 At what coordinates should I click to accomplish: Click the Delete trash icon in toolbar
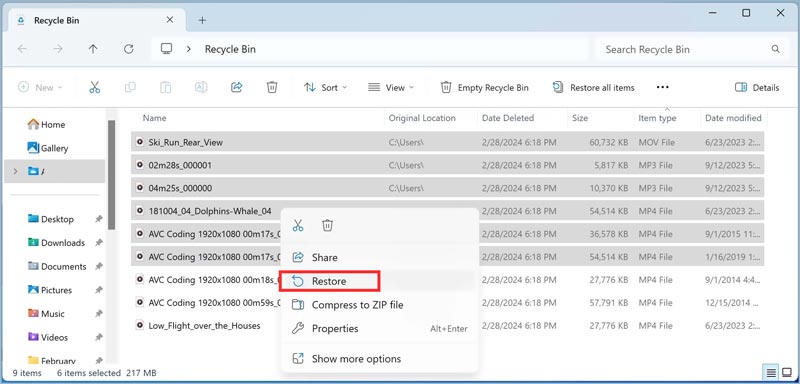(x=272, y=87)
